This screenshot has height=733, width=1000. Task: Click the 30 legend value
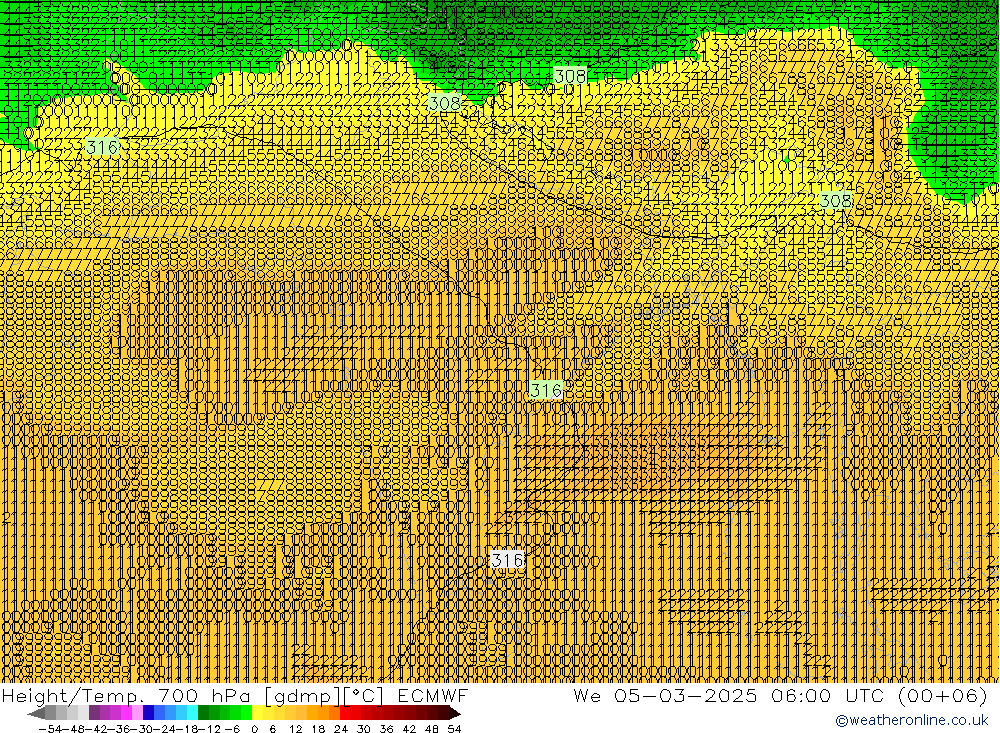(364, 729)
